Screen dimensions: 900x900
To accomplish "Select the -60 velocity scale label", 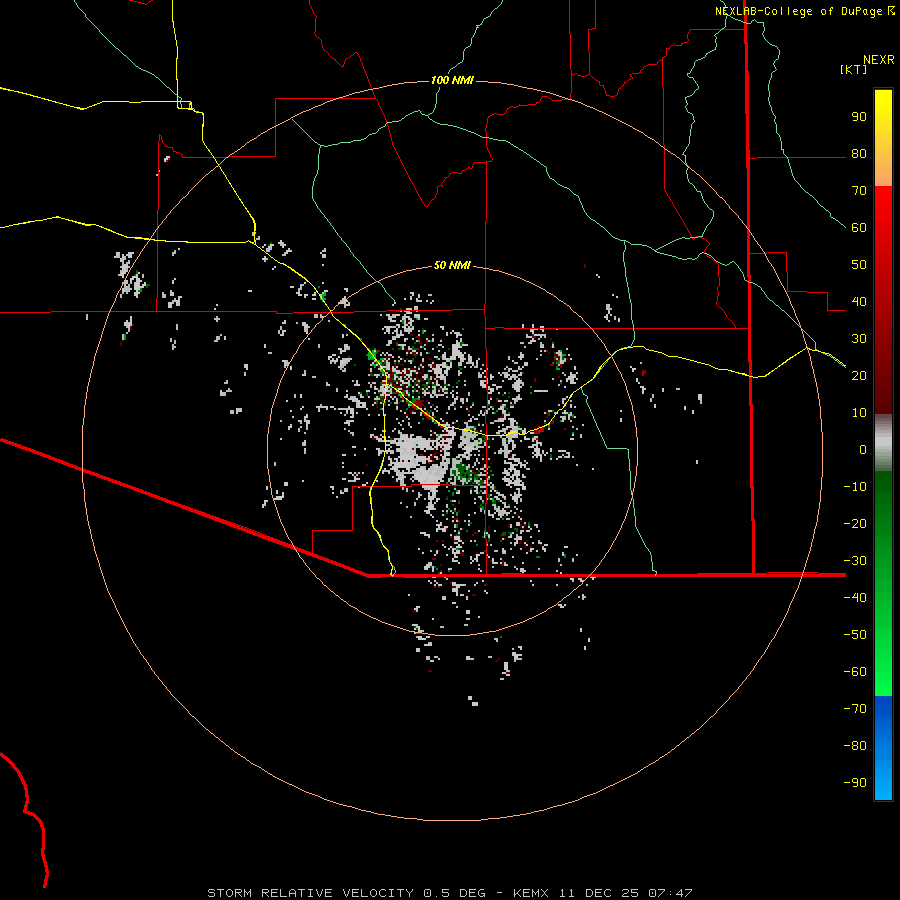I will click(855, 672).
